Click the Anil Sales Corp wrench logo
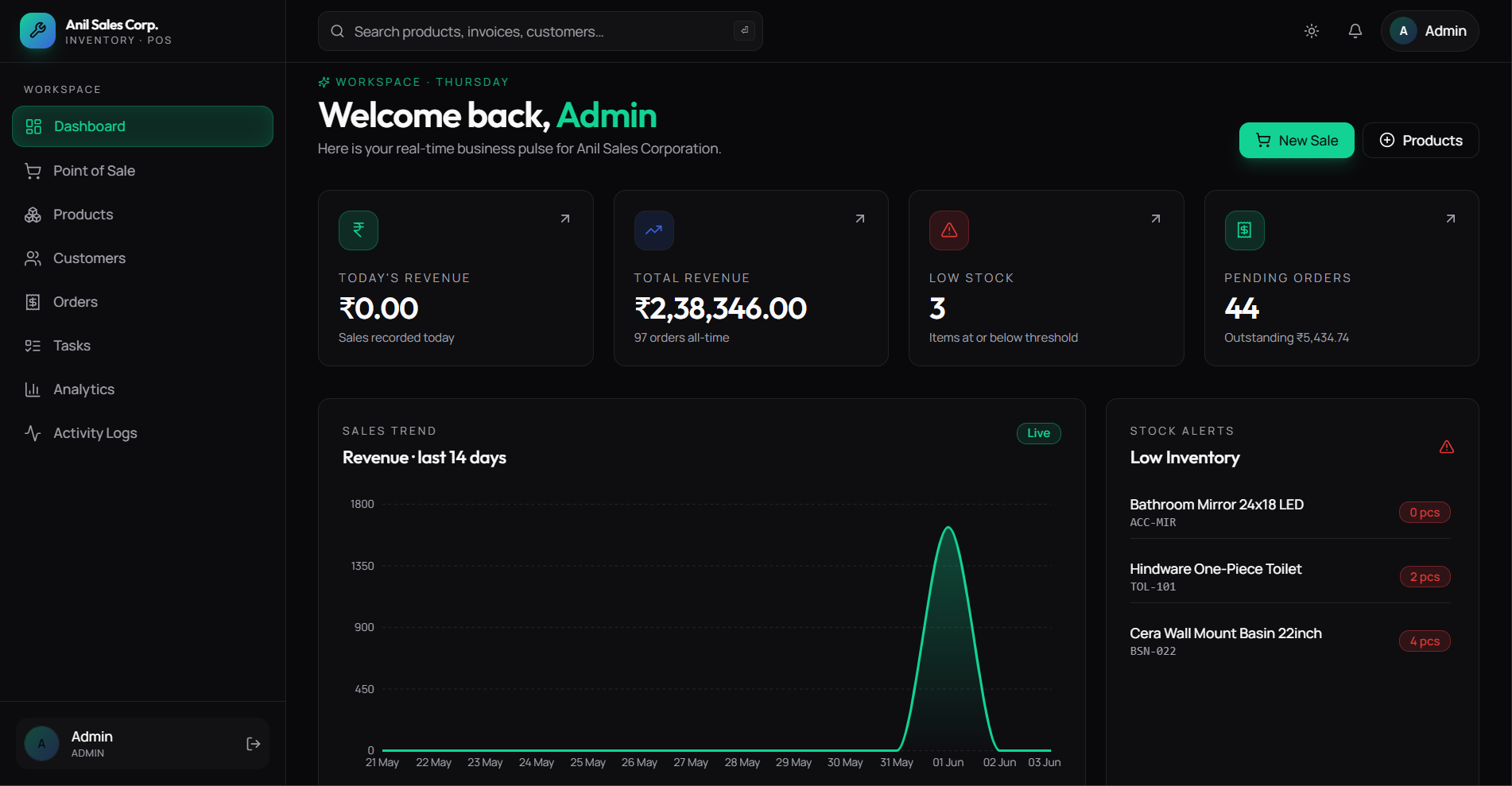The width and height of the screenshot is (1512, 786). tap(37, 31)
